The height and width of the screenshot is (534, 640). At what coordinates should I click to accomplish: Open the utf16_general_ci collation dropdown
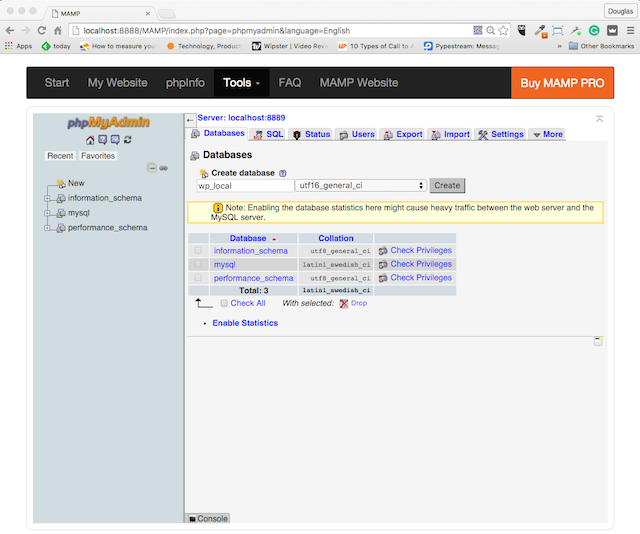361,185
